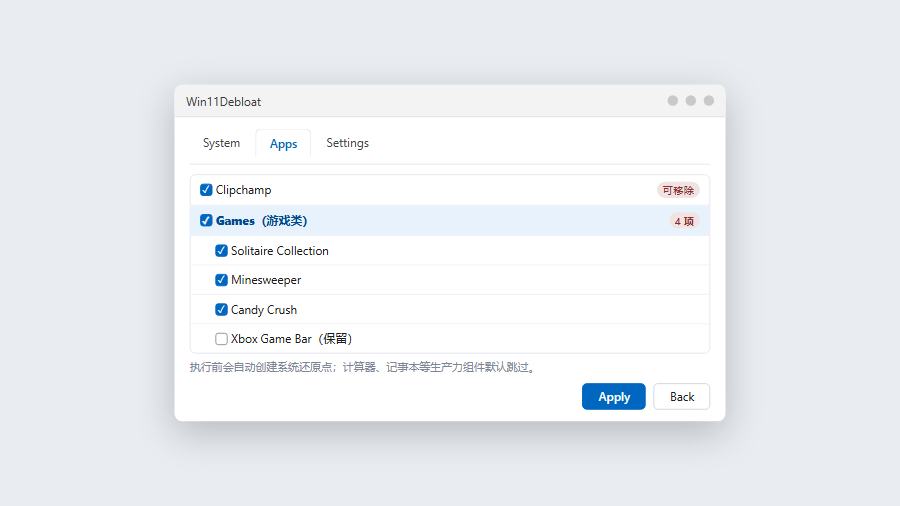Uncheck Solitaire Collection checkbox
The image size is (900, 506).
(221, 251)
